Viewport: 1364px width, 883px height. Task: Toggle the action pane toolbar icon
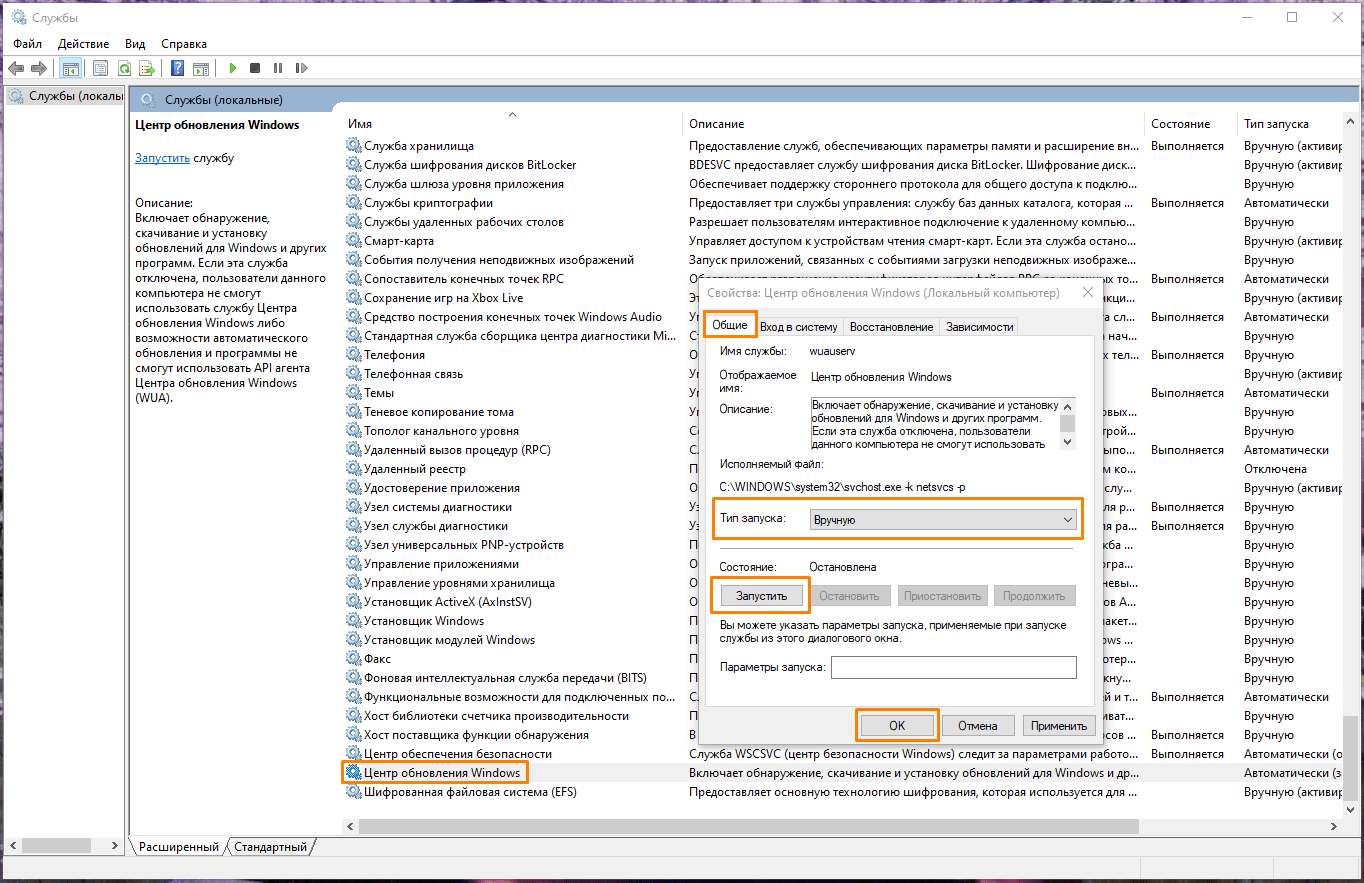(201, 68)
